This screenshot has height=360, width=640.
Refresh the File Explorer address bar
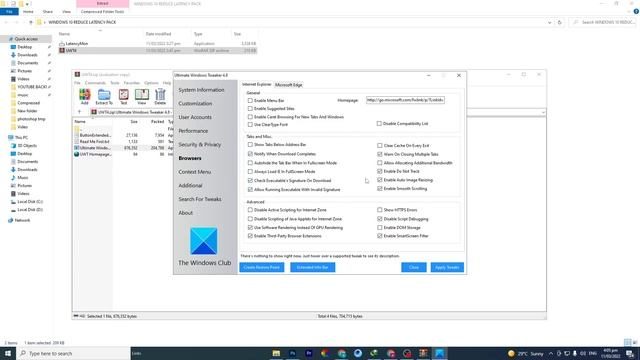point(560,22)
